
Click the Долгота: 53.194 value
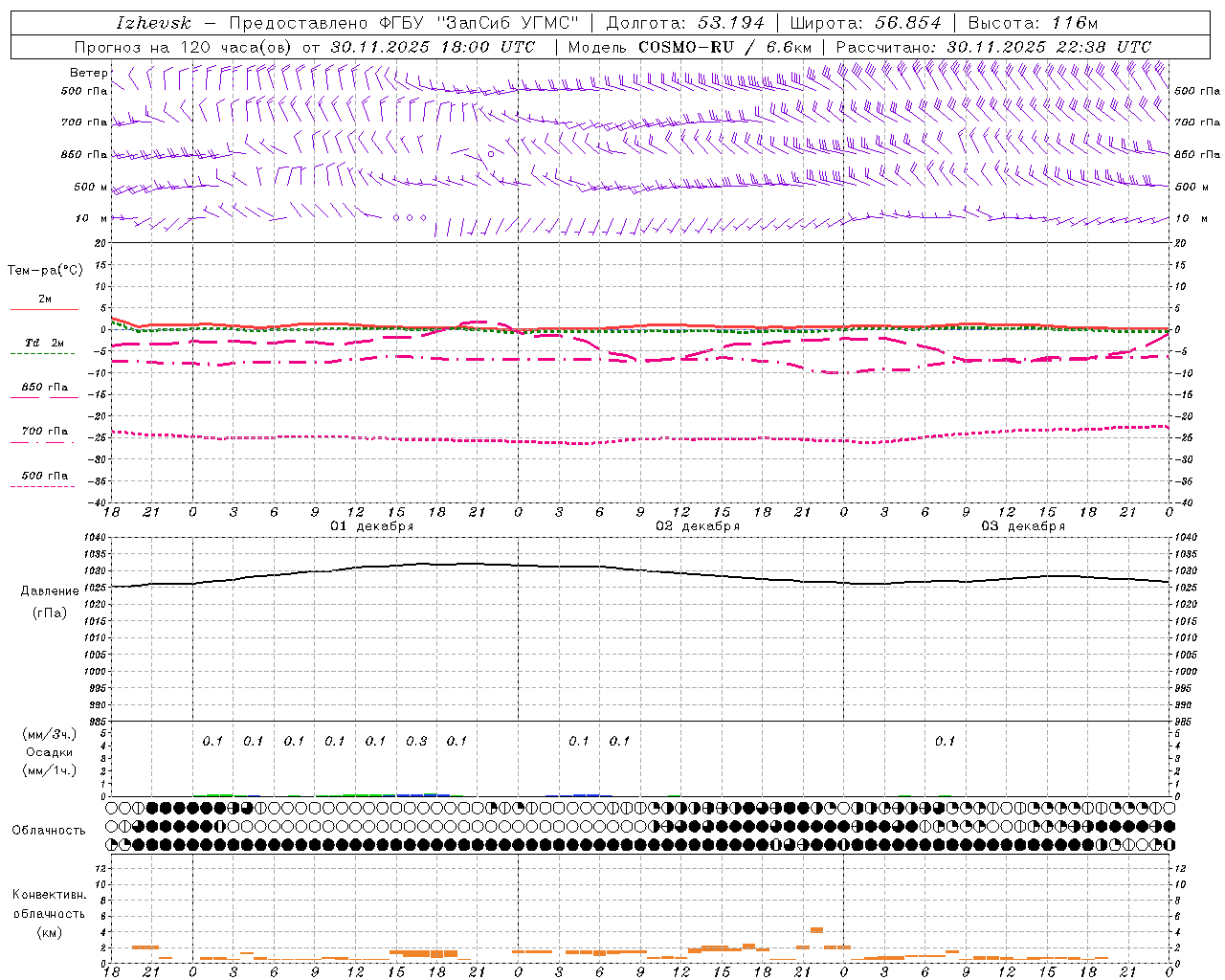pyautogui.click(x=685, y=23)
